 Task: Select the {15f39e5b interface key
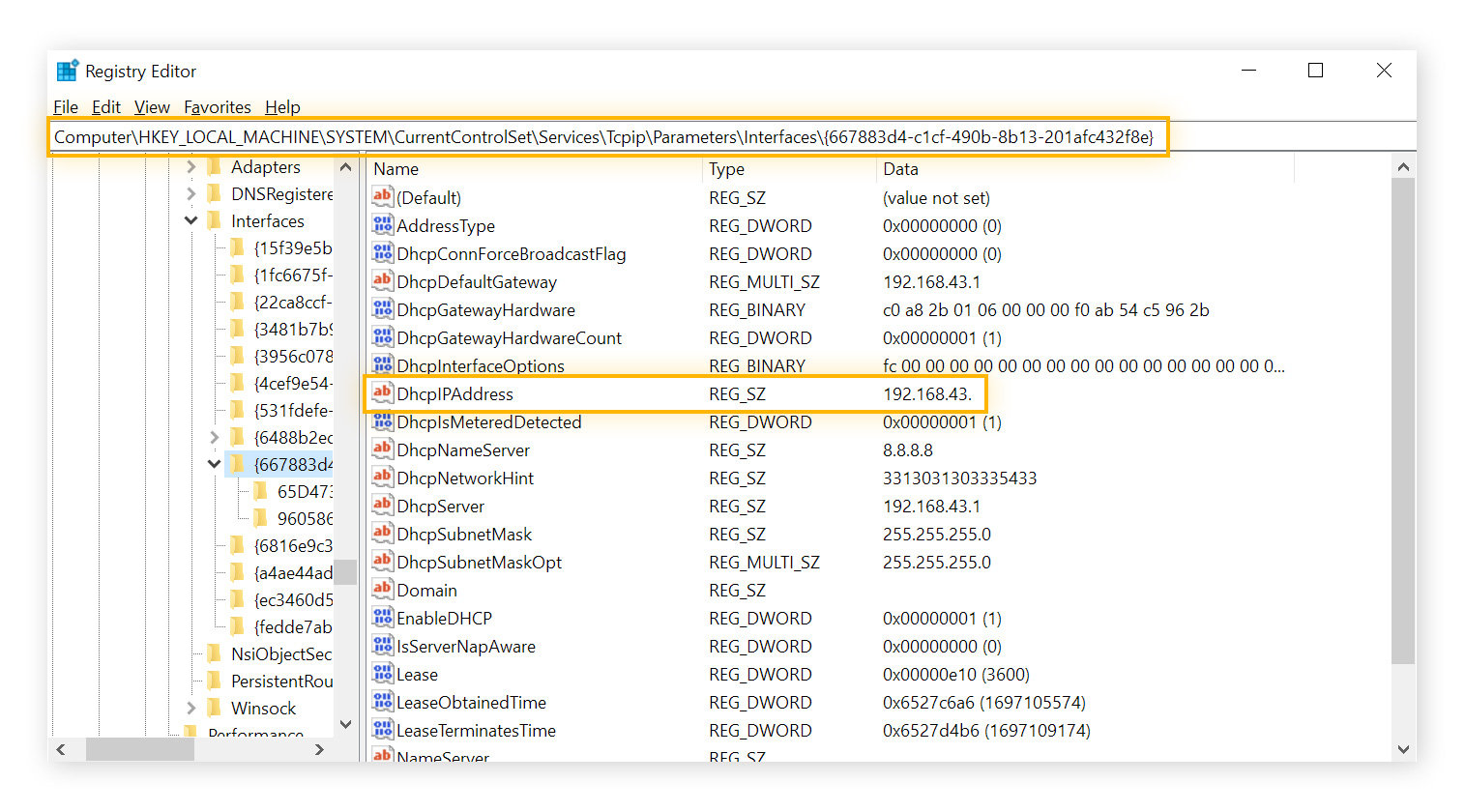(293, 247)
